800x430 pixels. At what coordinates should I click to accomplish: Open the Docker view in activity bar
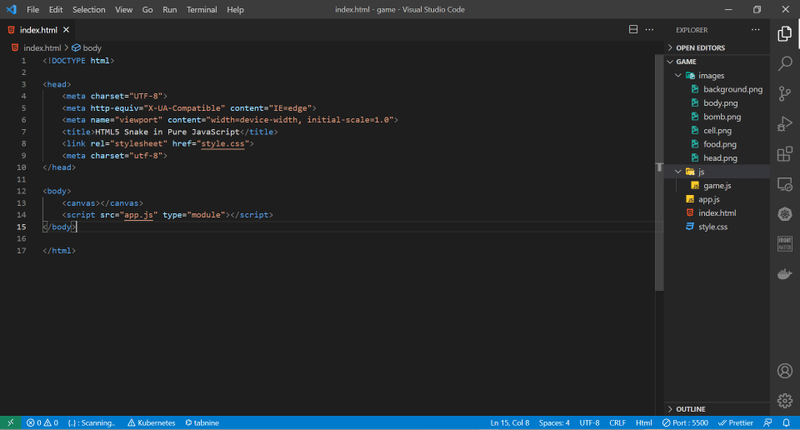(785, 274)
